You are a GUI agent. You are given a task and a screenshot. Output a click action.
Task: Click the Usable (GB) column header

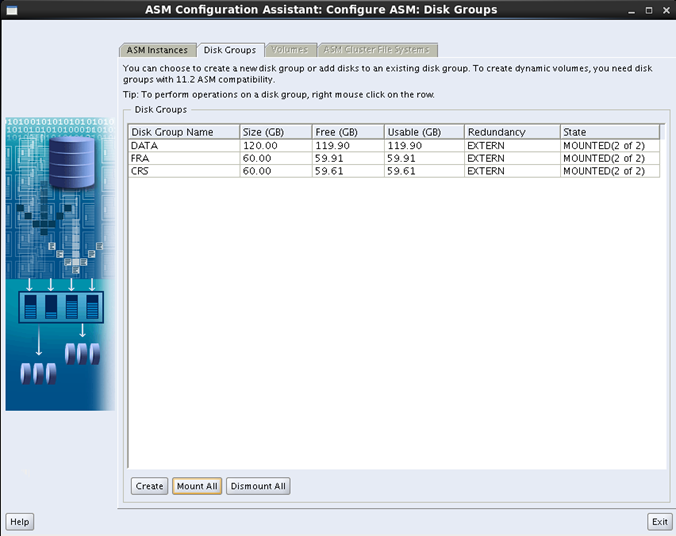(424, 132)
